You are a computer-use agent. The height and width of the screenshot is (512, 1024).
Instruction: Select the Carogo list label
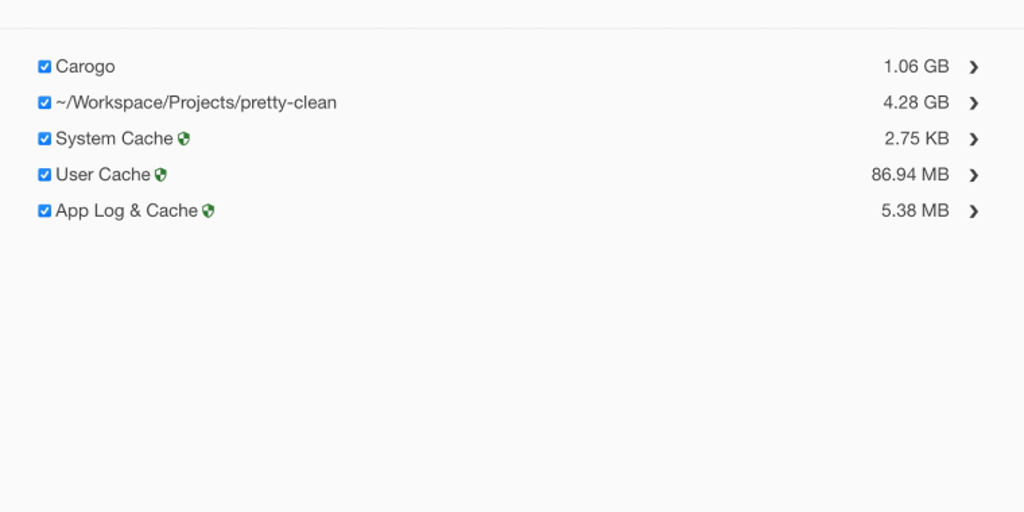pos(85,67)
